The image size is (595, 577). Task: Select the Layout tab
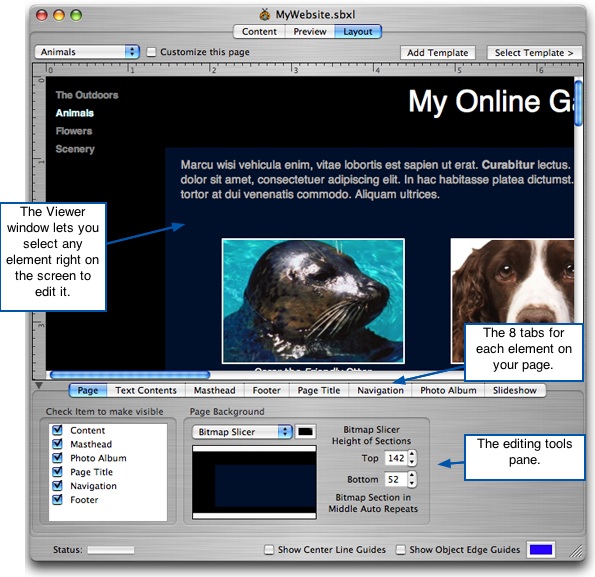[x=358, y=31]
